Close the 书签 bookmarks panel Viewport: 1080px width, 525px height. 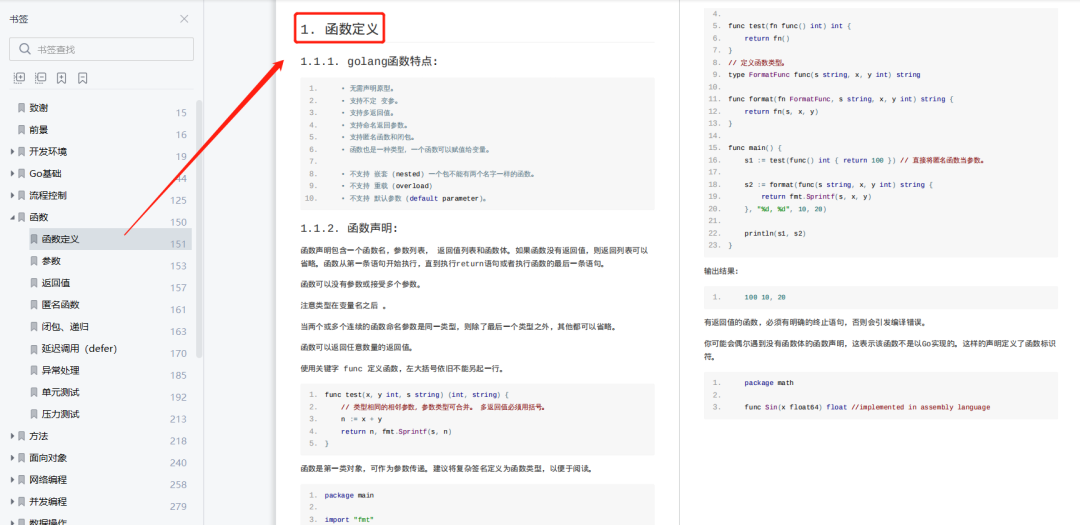point(184,19)
